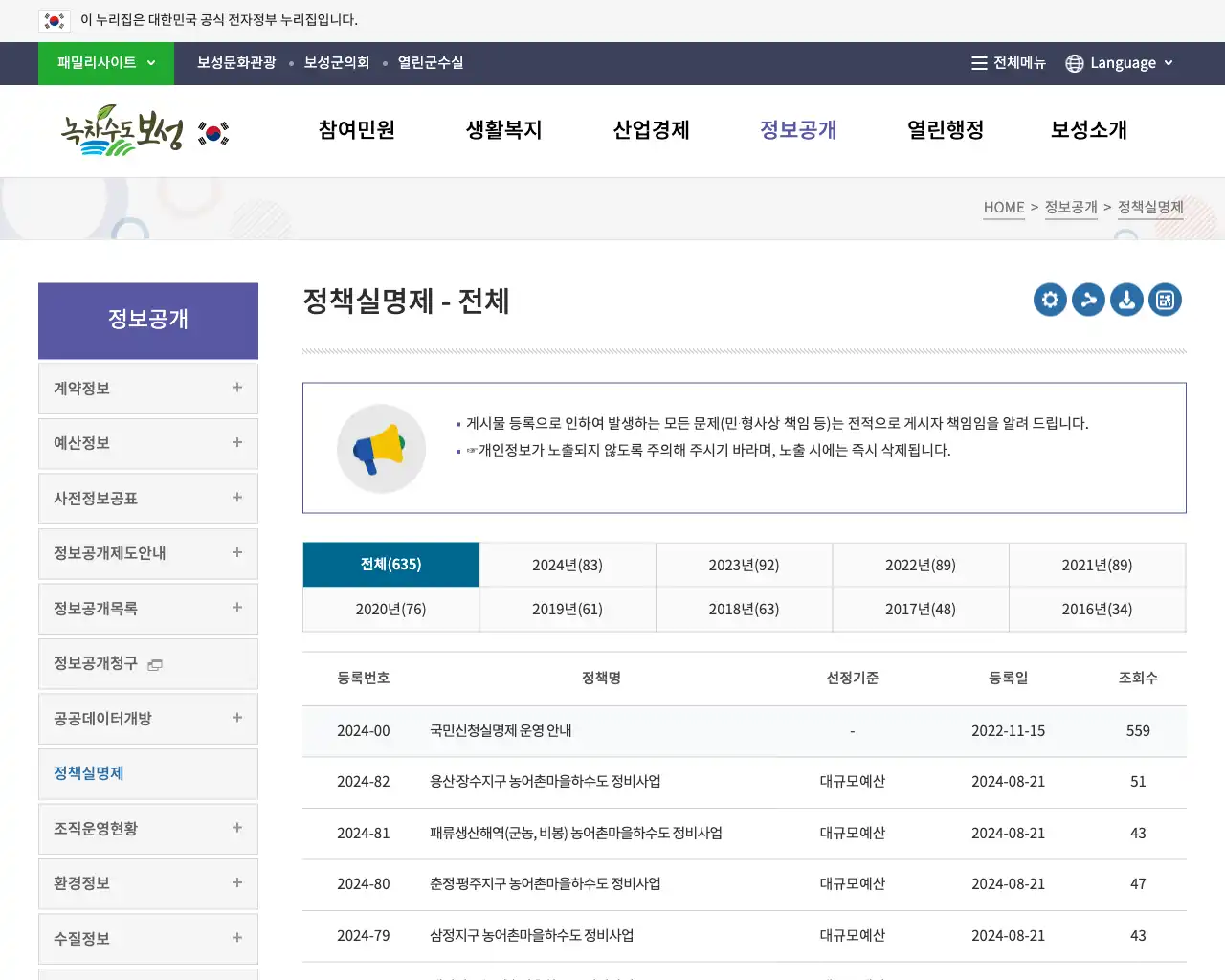Click HOME in the breadcrumb
Viewport: 1225px width, 980px height.
click(x=1004, y=208)
